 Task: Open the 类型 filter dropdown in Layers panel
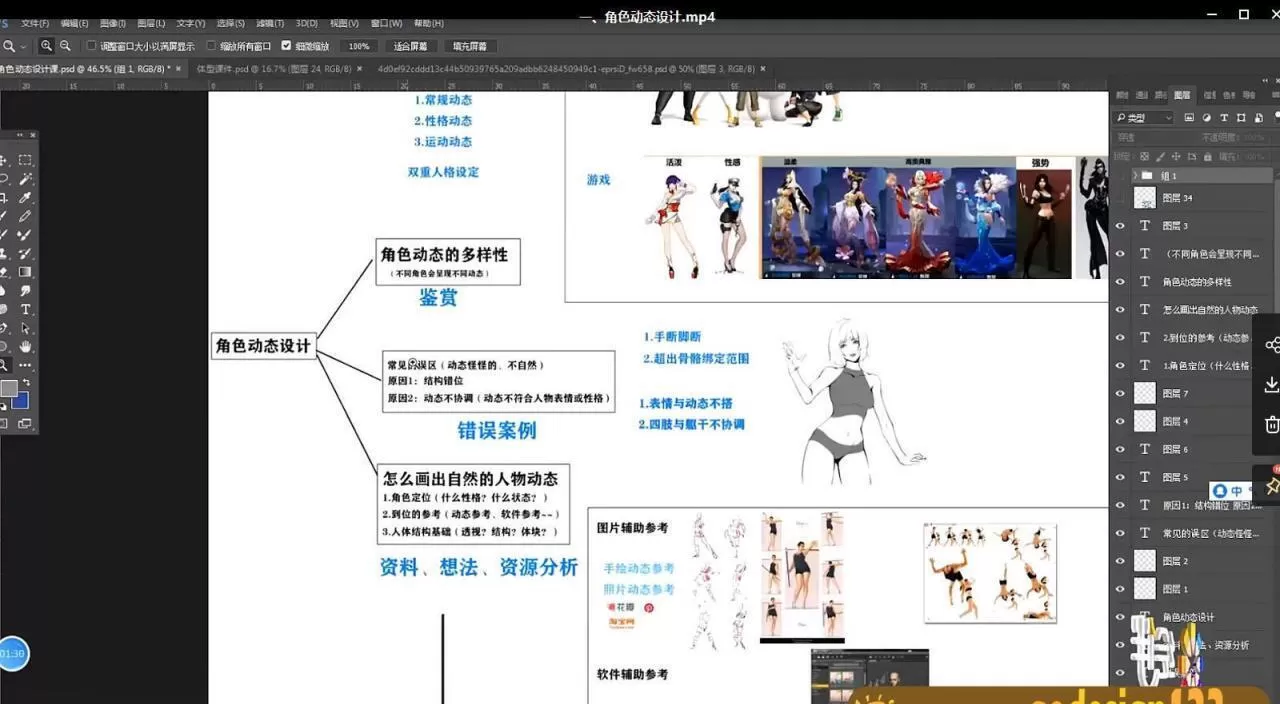[x=1167, y=118]
